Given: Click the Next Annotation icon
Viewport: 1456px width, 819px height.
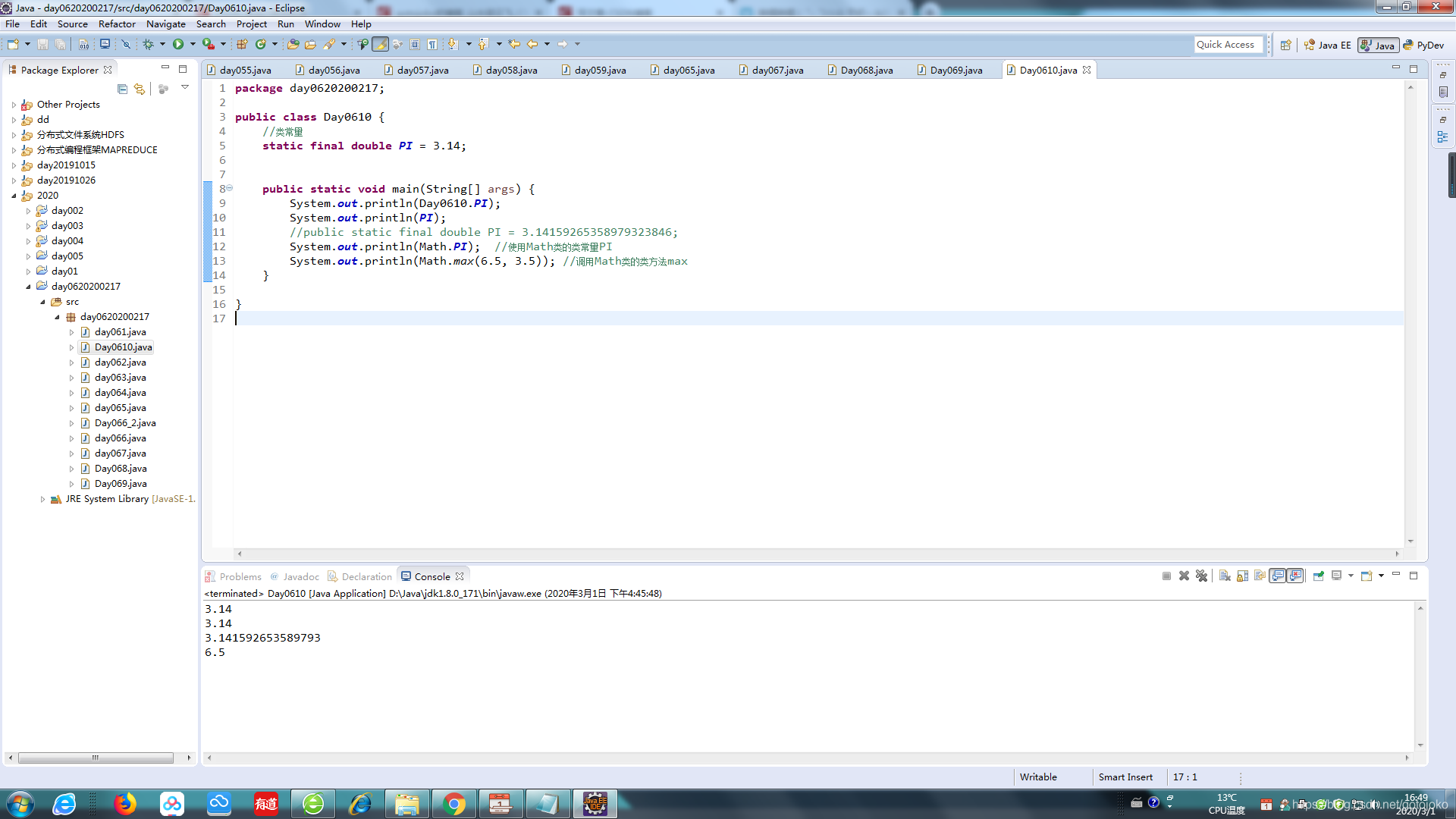Looking at the screenshot, I should point(453,45).
